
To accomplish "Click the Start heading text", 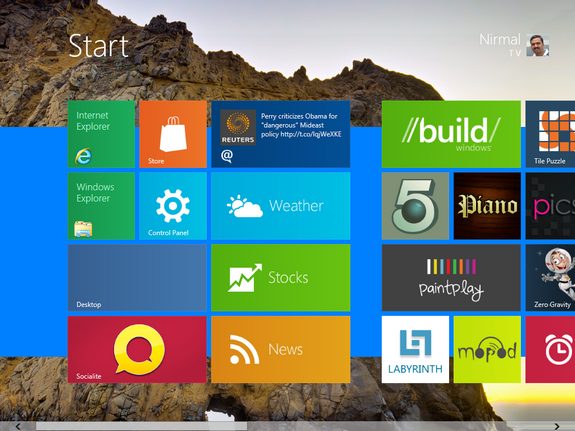I will tap(99, 46).
